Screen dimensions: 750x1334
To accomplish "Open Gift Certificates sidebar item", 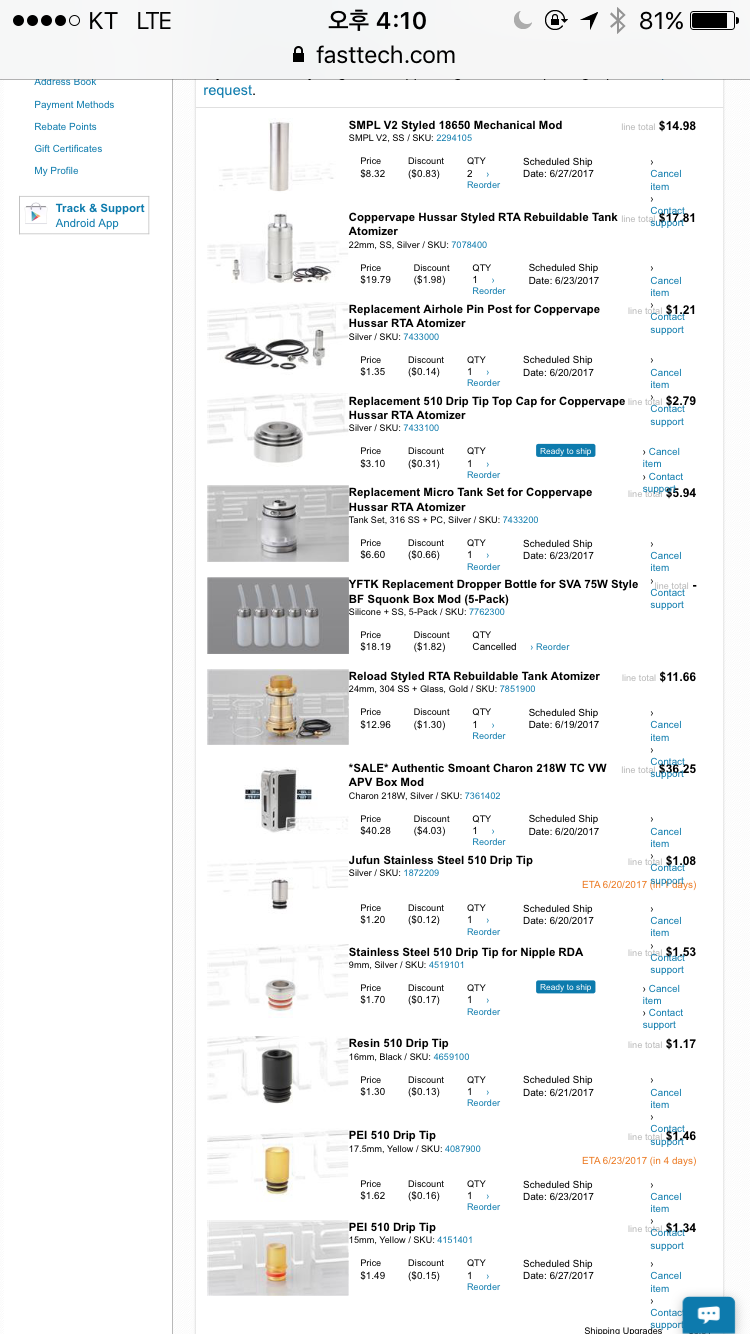I will tap(68, 149).
